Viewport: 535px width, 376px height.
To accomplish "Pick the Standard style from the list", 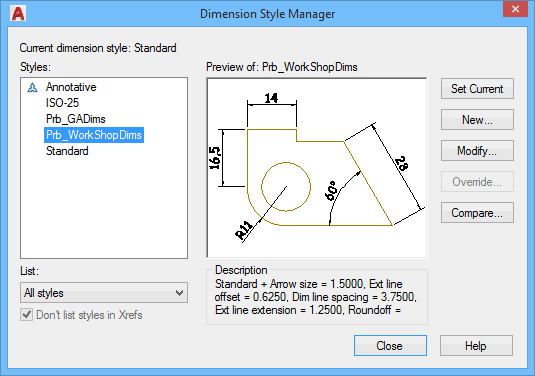I will click(67, 151).
